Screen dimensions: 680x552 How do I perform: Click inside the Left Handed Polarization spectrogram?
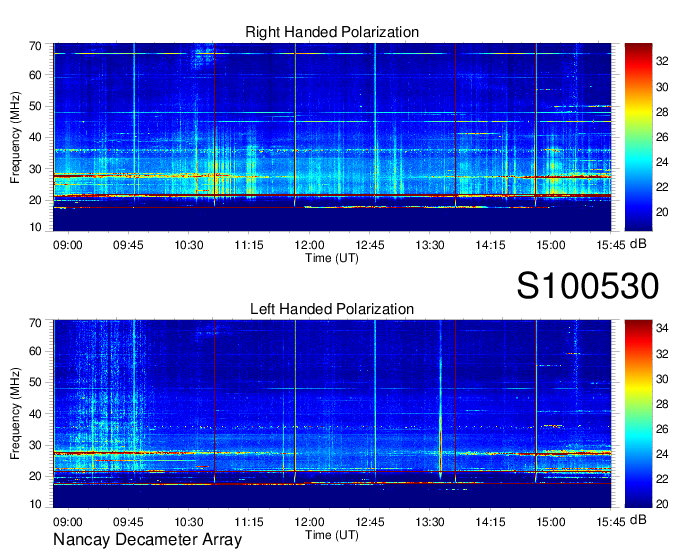(332, 414)
